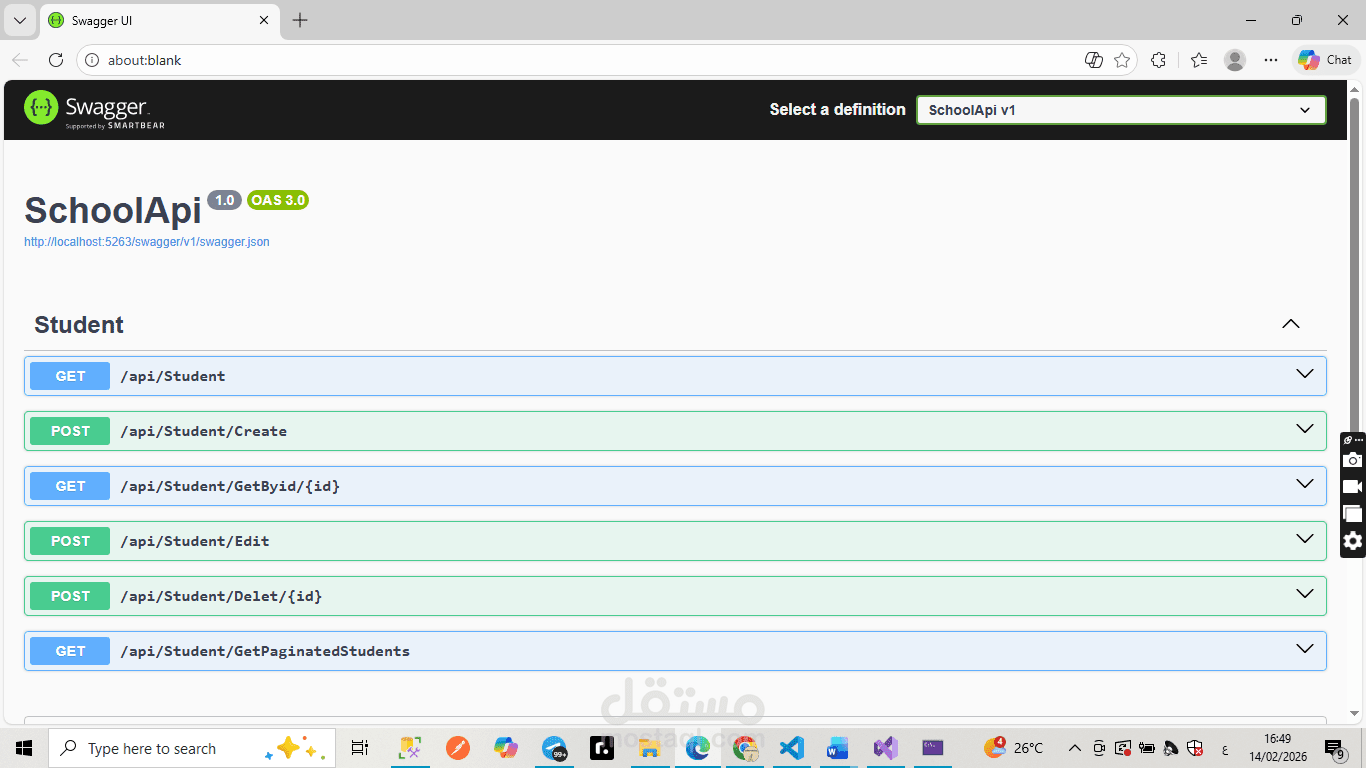The height and width of the screenshot is (768, 1366).
Task: Open the browser extensions icon
Action: point(1158,60)
